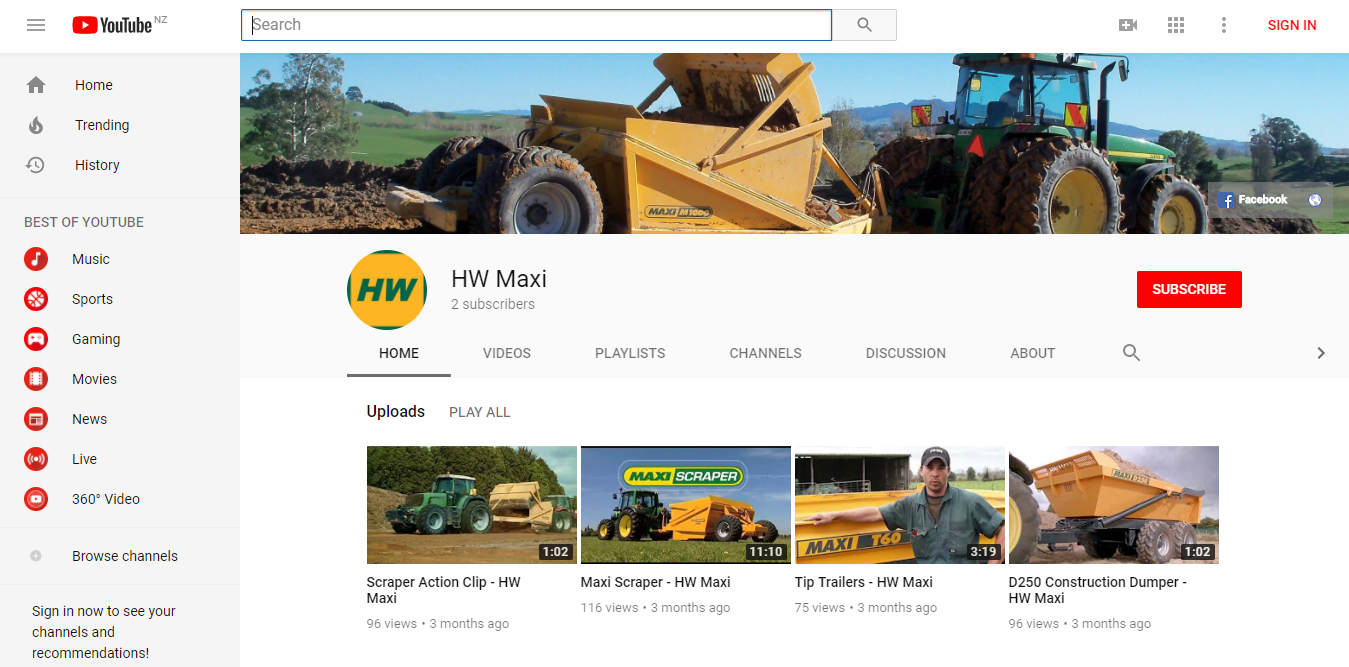
Task: Click the News icon
Action: (x=36, y=419)
